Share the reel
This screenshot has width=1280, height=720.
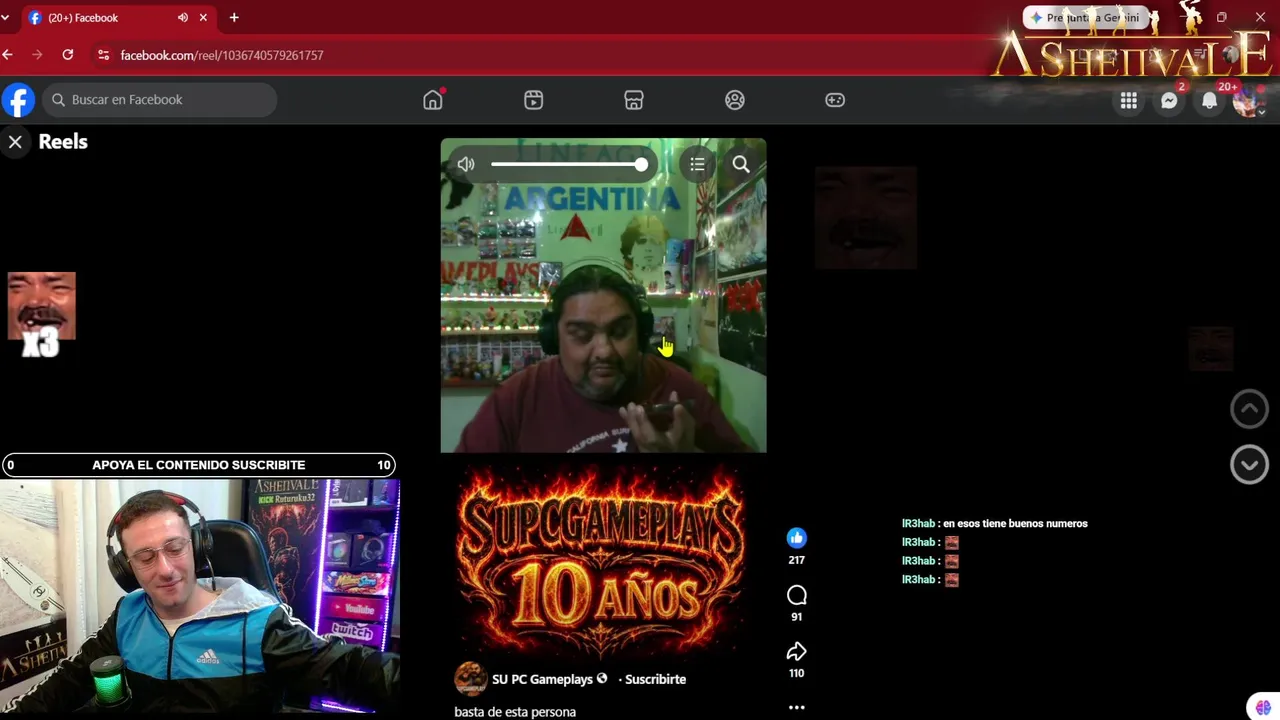click(x=796, y=652)
